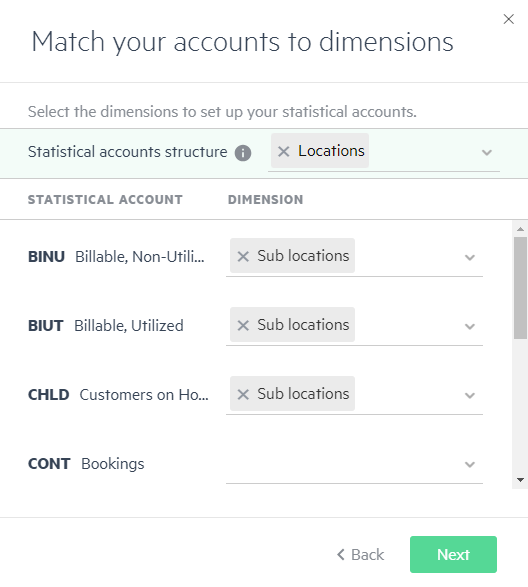
Task: Open the BIUT dimension dropdown chevron
Action: 470,326
